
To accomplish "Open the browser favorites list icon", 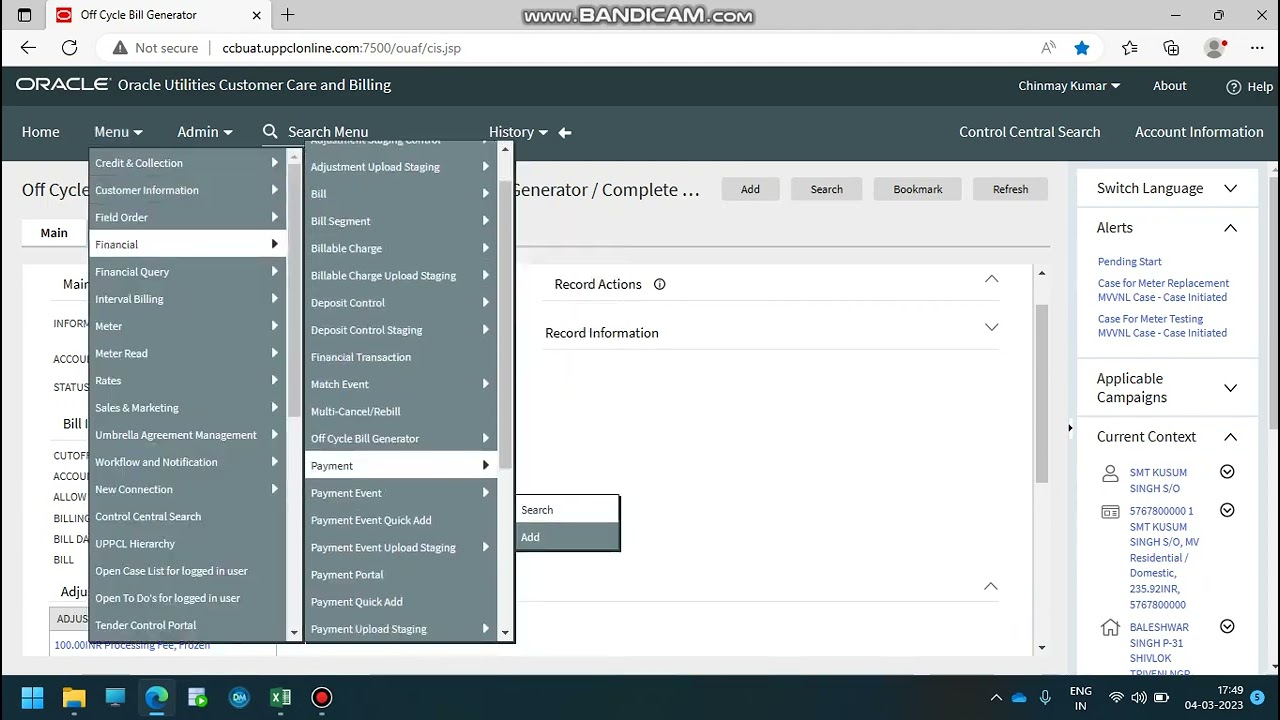I will (1129, 47).
